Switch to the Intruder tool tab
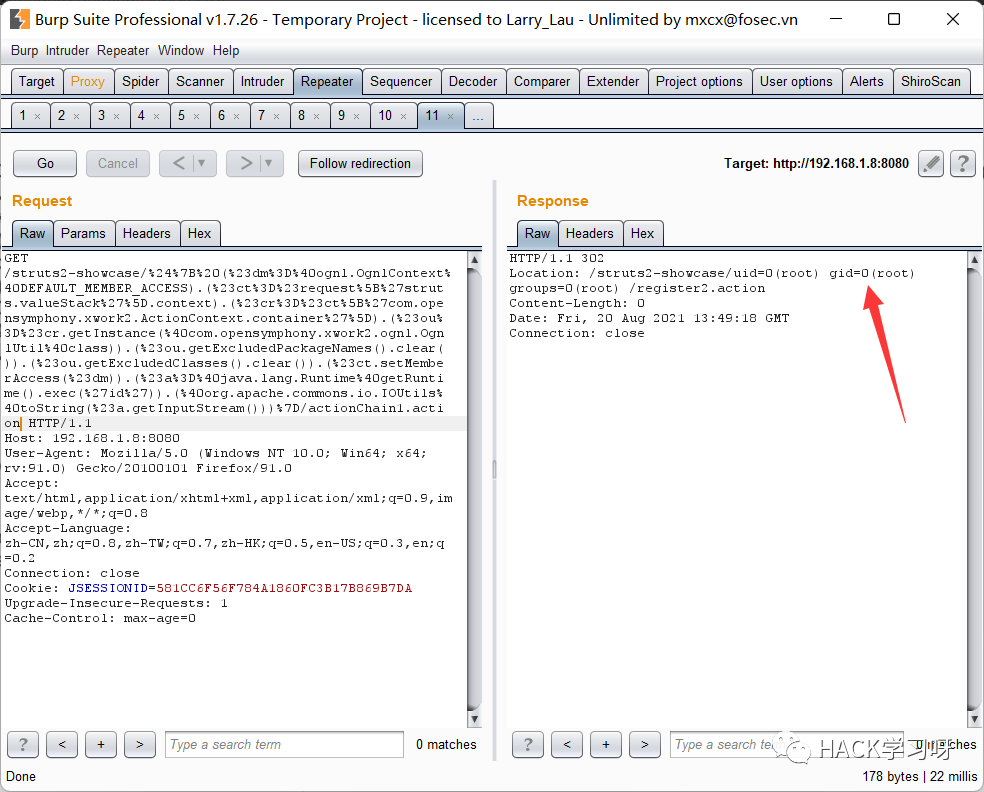The width and height of the screenshot is (984, 792). (x=262, y=82)
